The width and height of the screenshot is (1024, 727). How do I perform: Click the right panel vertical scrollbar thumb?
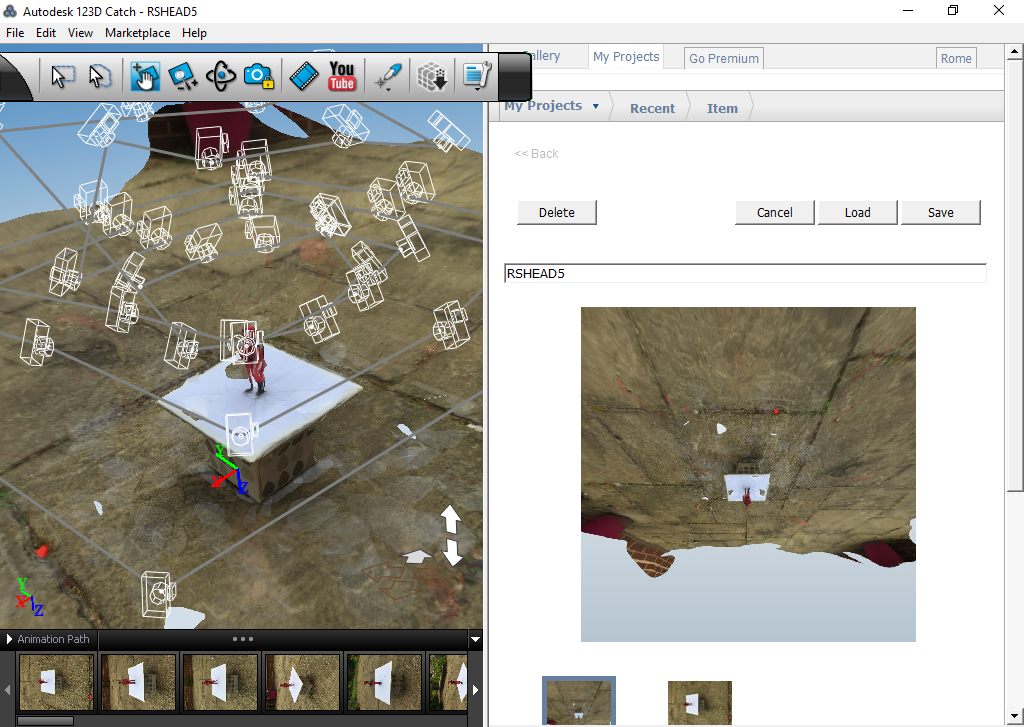point(1014,274)
